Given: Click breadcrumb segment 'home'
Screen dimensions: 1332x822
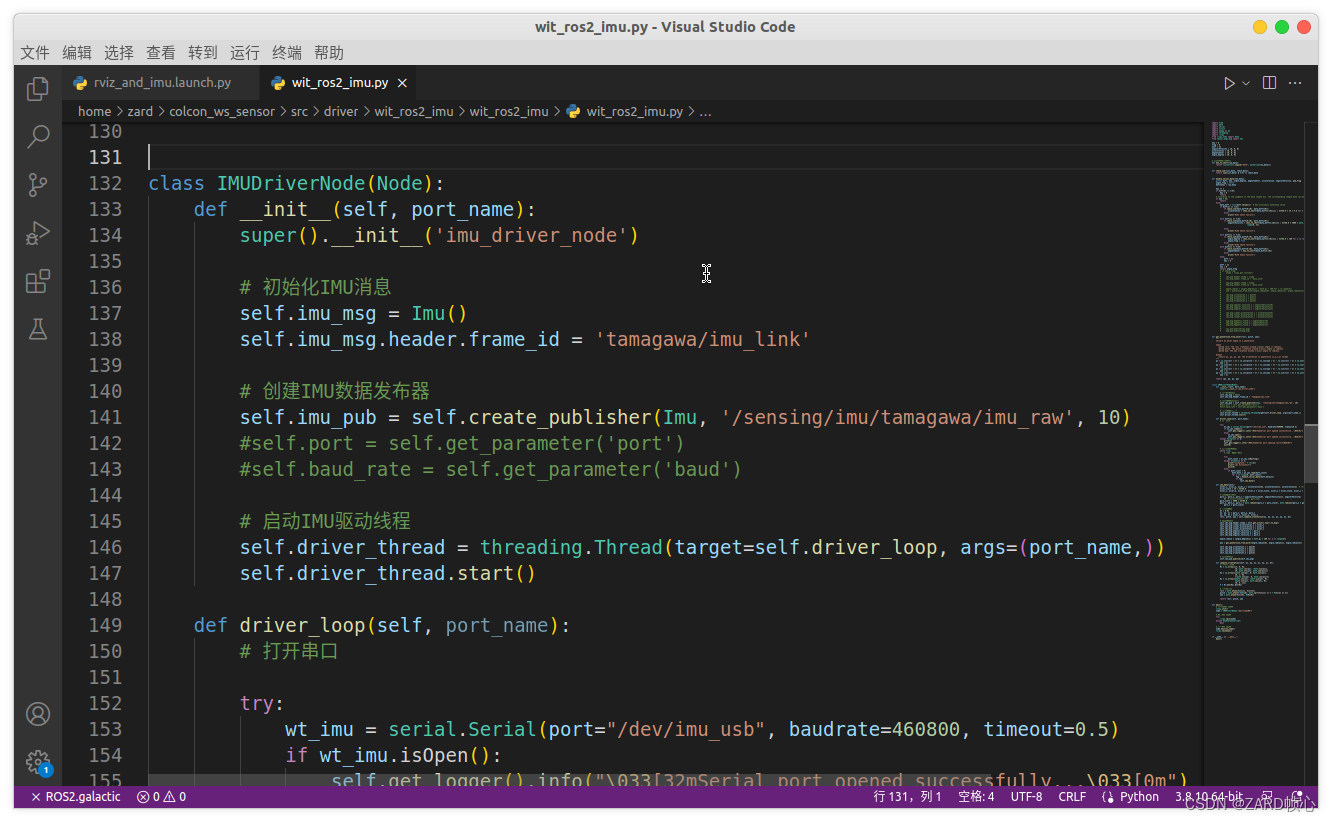Looking at the screenshot, I should tap(95, 111).
